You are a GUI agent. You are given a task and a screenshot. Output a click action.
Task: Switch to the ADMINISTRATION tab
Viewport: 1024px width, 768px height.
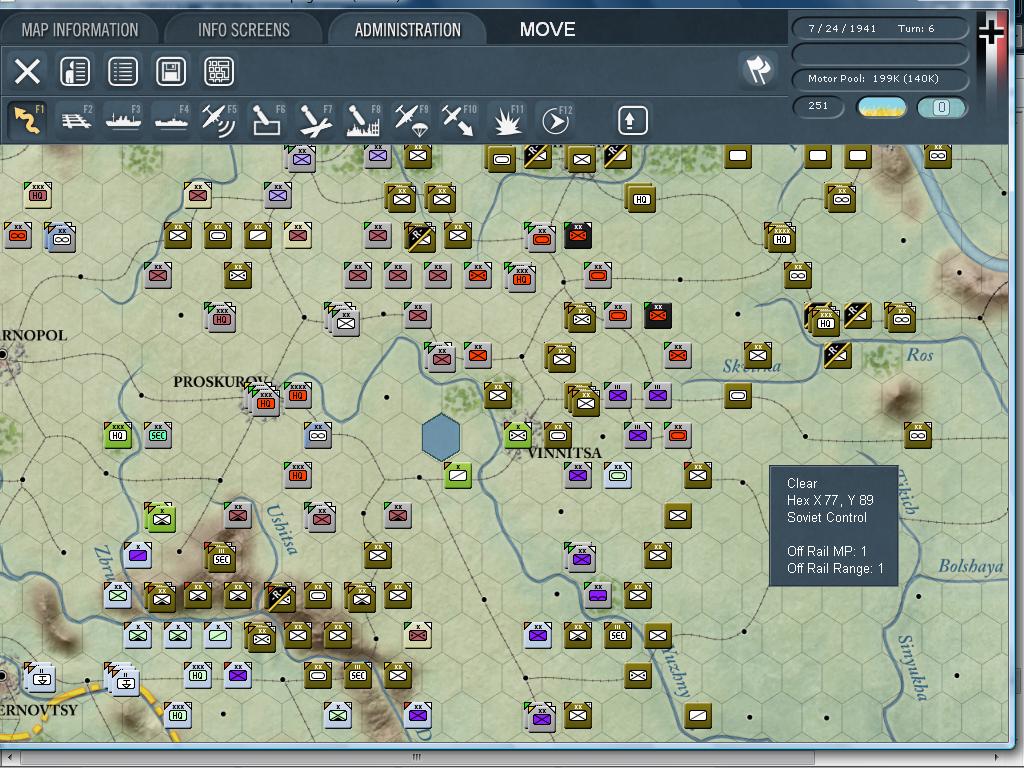coord(407,29)
